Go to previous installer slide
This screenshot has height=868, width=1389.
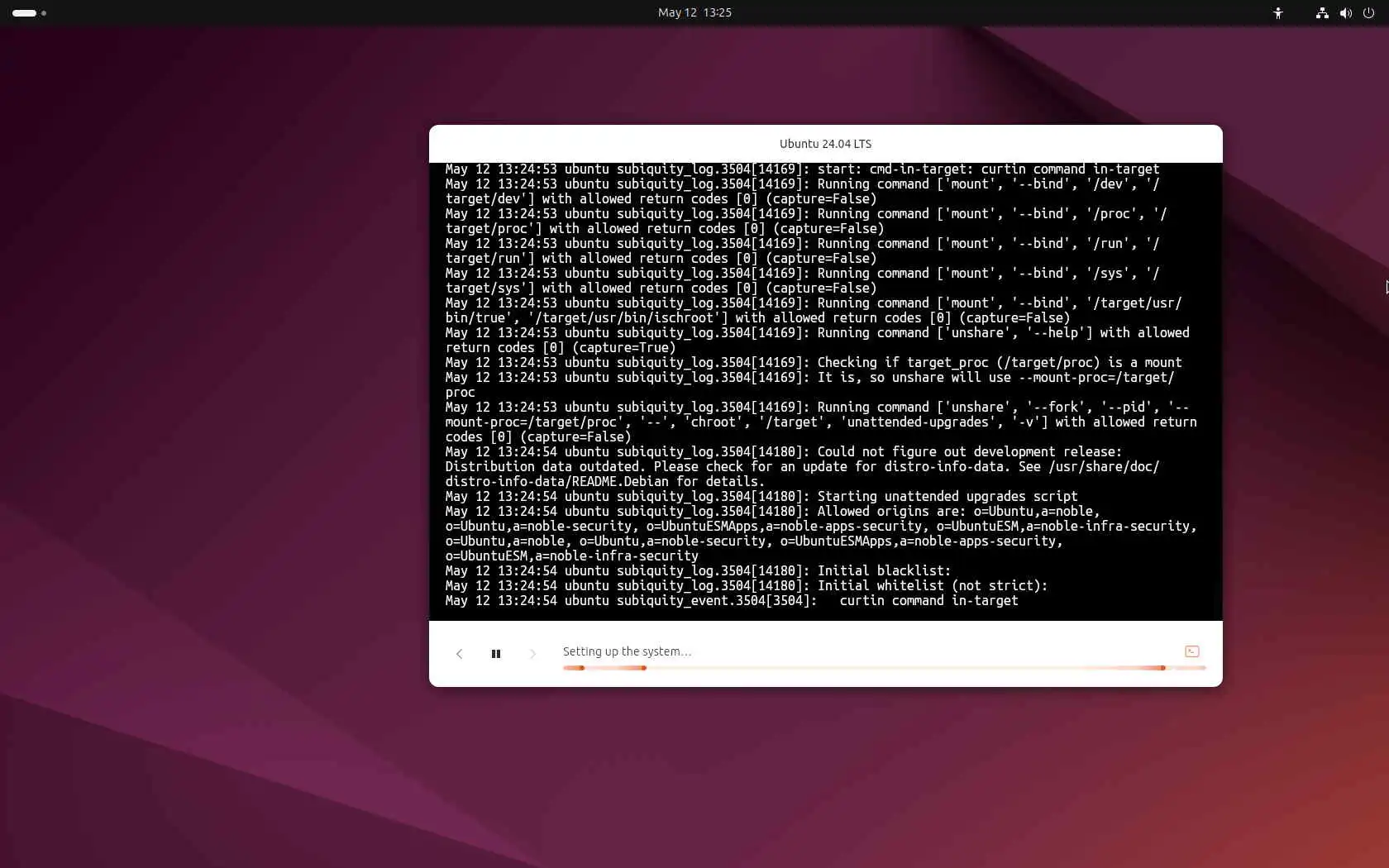(x=460, y=654)
